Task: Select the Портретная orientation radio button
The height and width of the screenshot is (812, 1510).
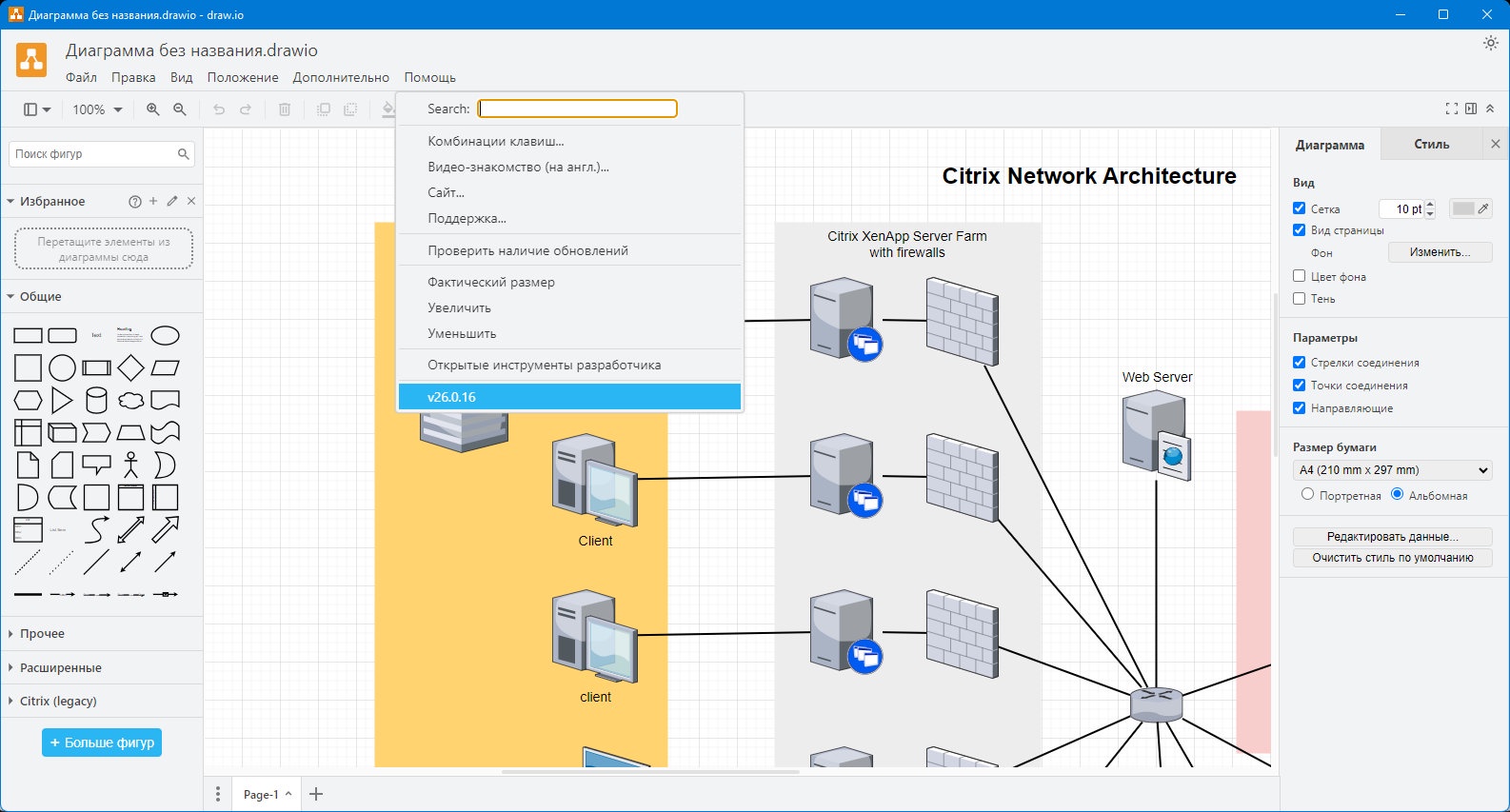Action: tap(1307, 494)
